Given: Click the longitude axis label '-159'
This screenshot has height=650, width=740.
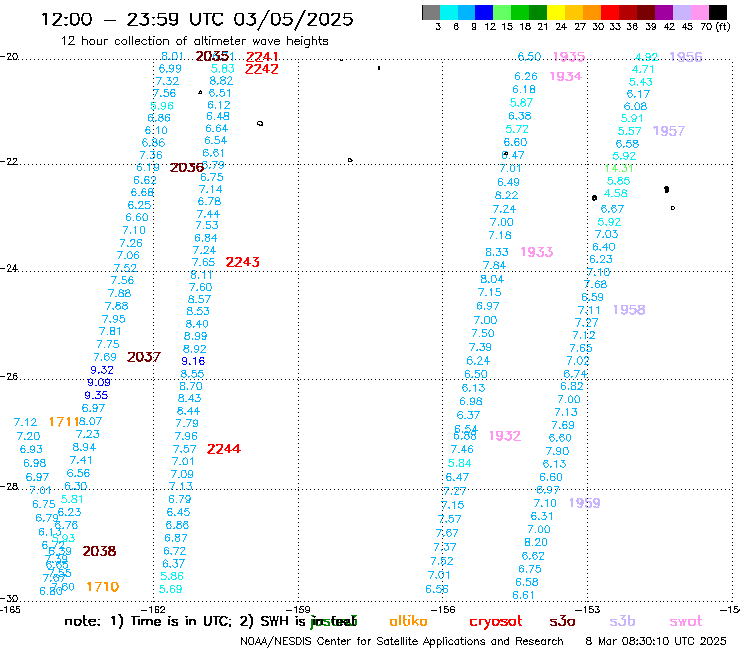Looking at the screenshot, I should (x=298, y=609).
